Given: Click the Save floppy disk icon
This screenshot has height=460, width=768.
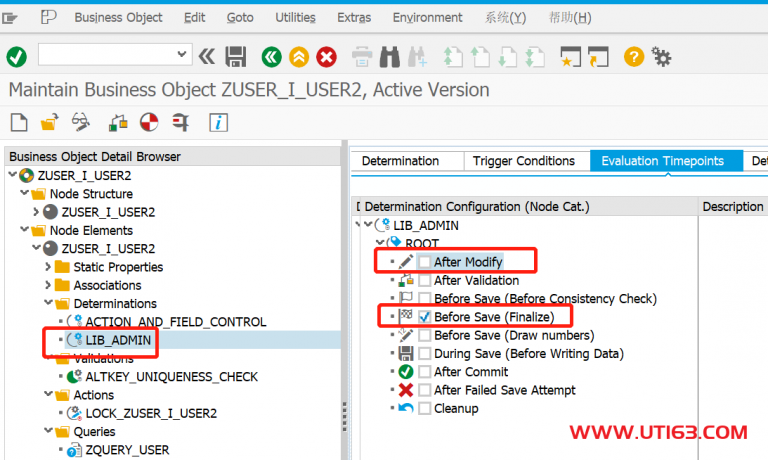Looking at the screenshot, I should [x=236, y=56].
